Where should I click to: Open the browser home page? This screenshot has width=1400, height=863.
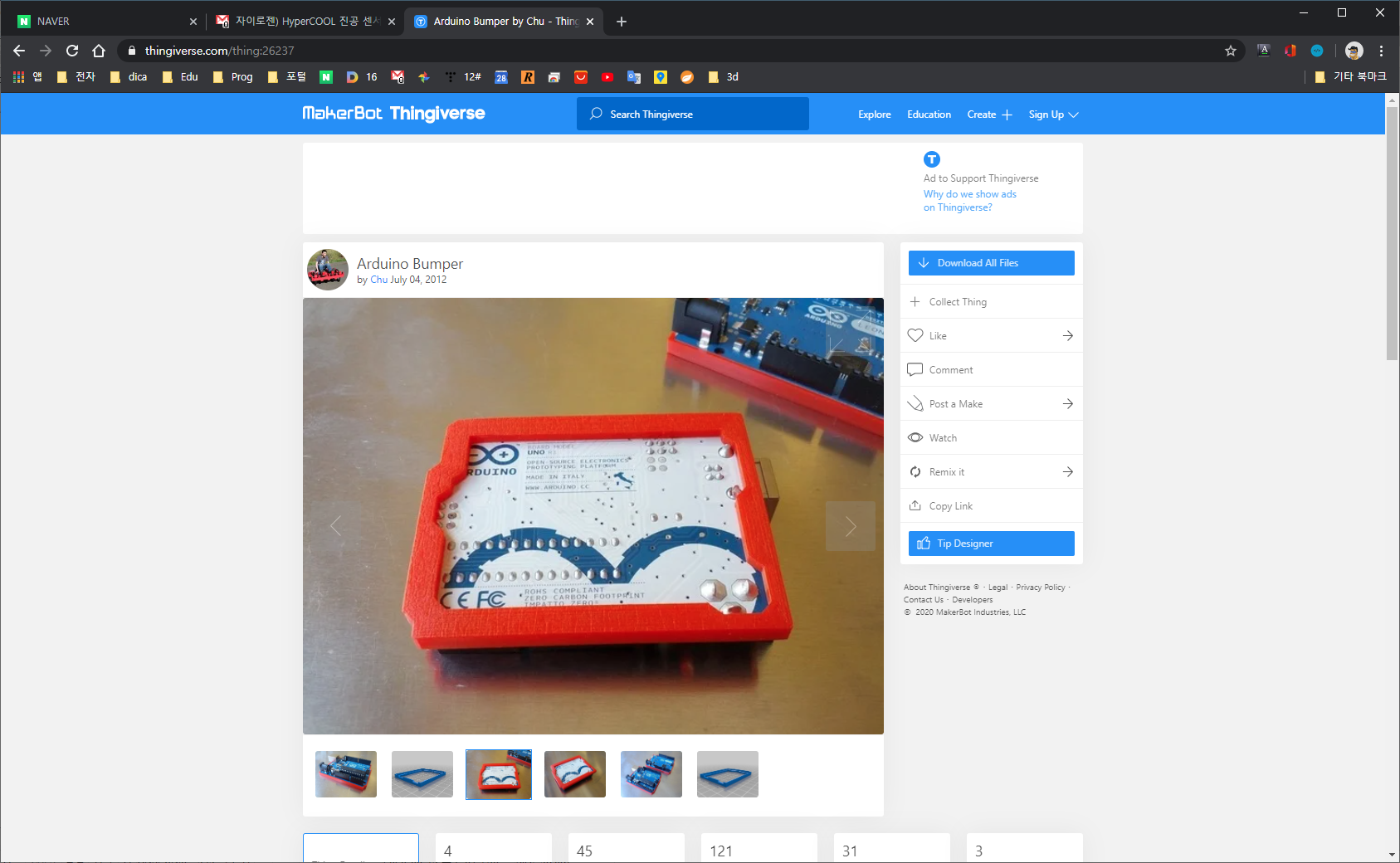tap(99, 51)
